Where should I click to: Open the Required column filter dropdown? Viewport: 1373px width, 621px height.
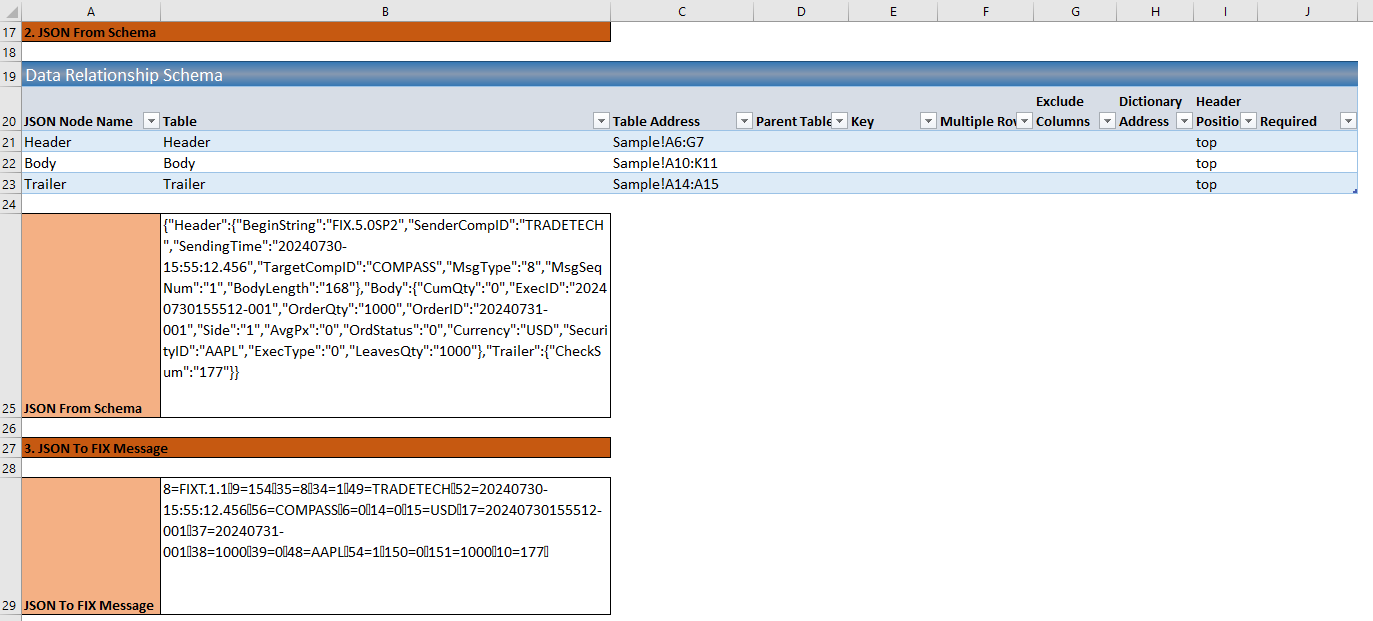coord(1348,121)
